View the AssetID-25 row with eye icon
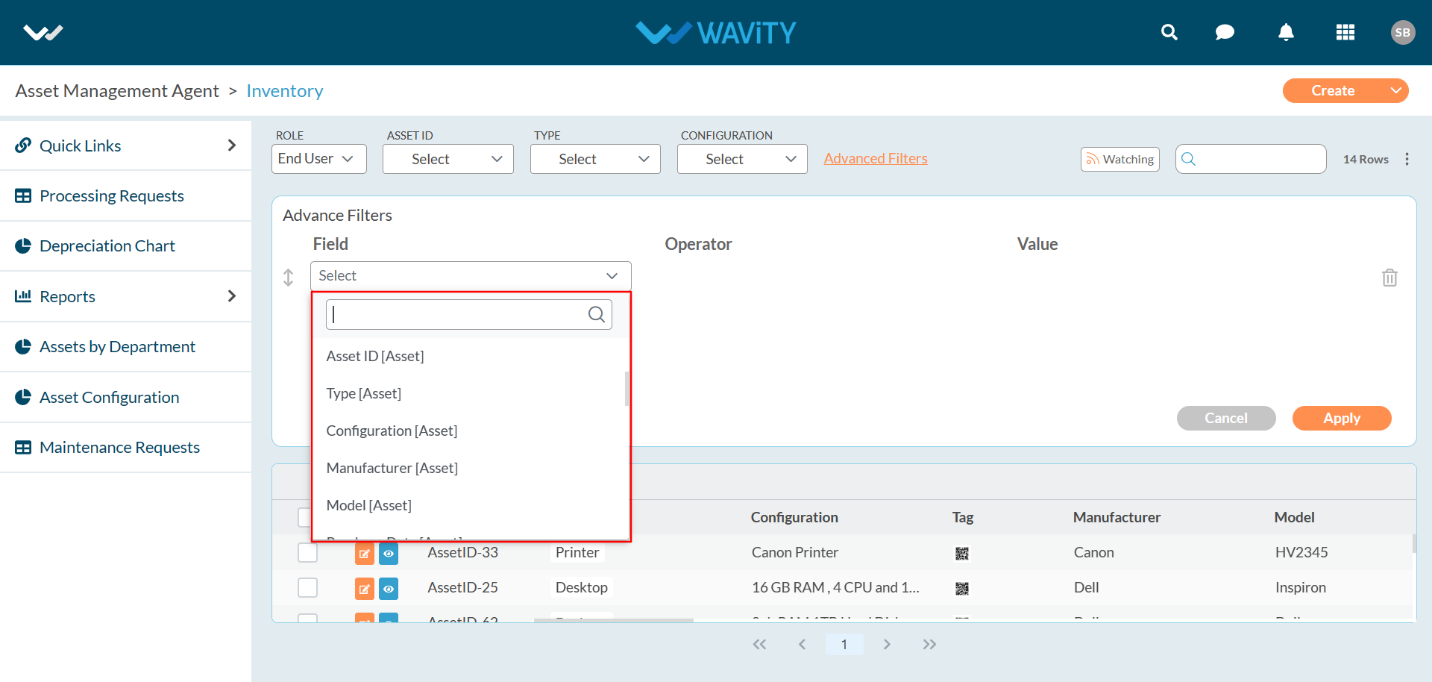 tap(388, 588)
